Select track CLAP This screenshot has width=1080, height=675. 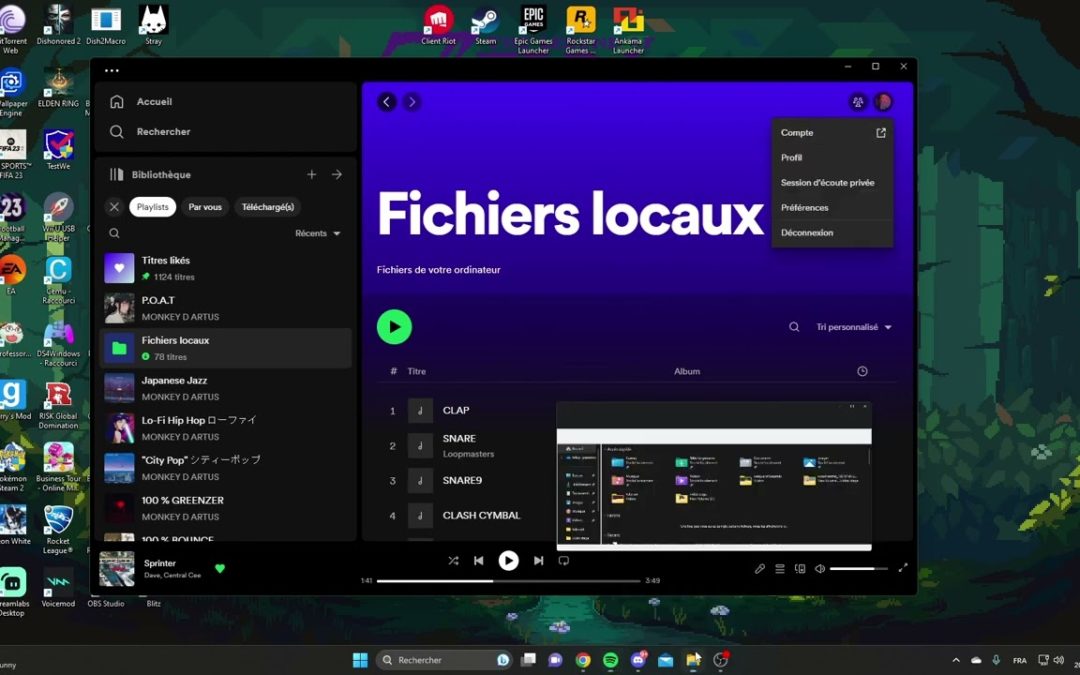455,411
